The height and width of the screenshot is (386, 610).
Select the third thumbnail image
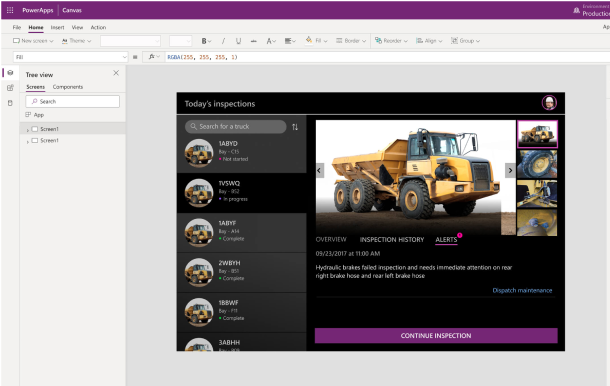(x=537, y=194)
